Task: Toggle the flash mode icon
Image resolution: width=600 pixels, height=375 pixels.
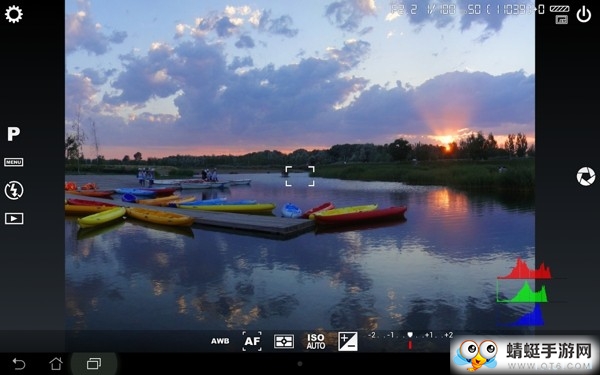Action: click(x=14, y=191)
